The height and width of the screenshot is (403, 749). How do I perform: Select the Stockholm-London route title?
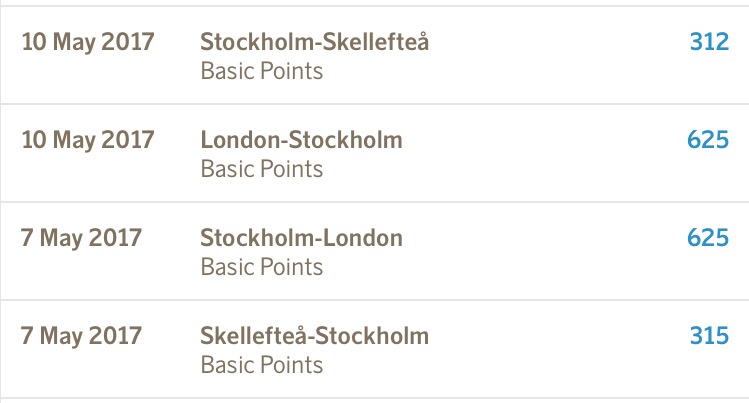(x=301, y=238)
